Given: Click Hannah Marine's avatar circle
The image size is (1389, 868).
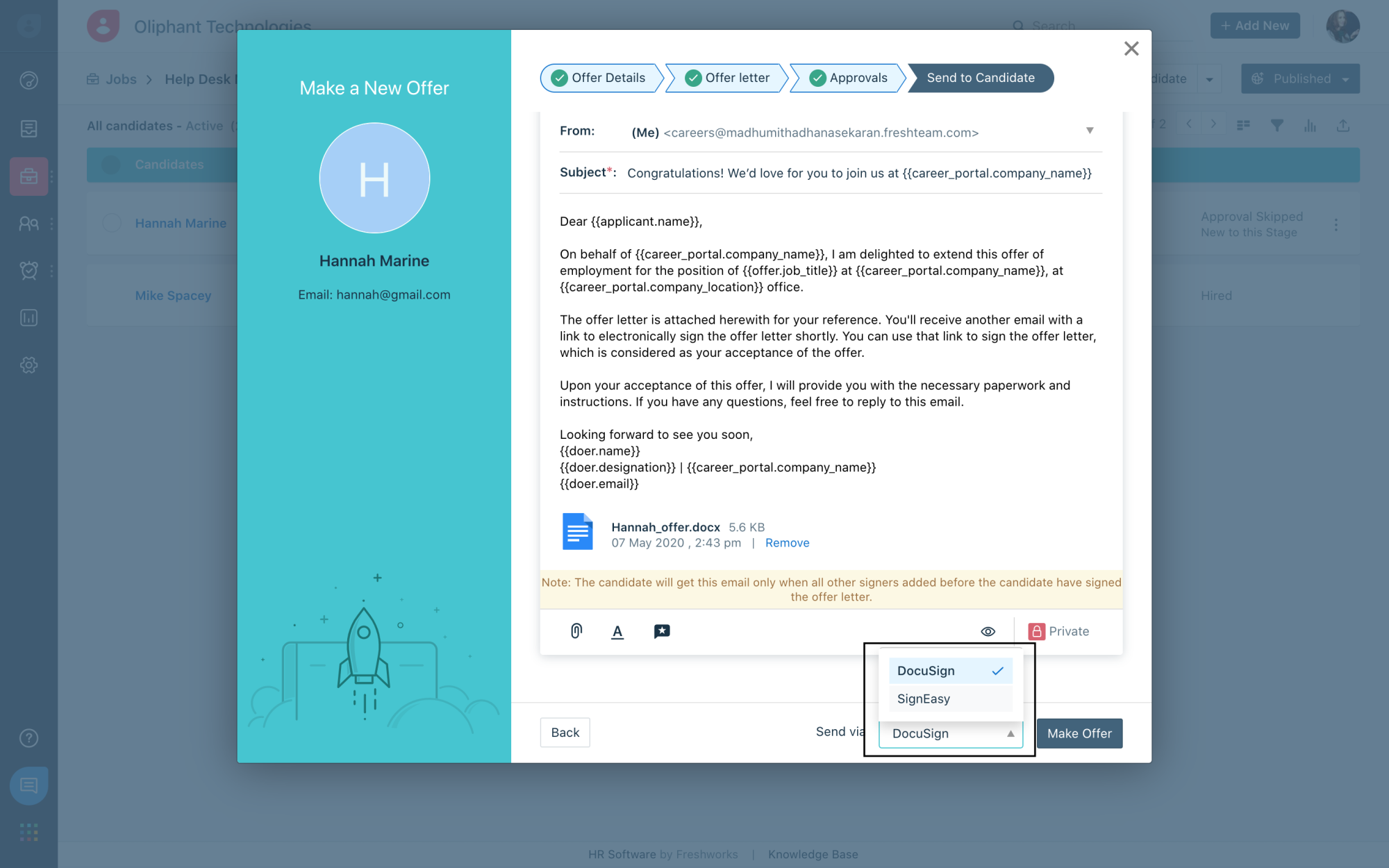Looking at the screenshot, I should (x=374, y=178).
